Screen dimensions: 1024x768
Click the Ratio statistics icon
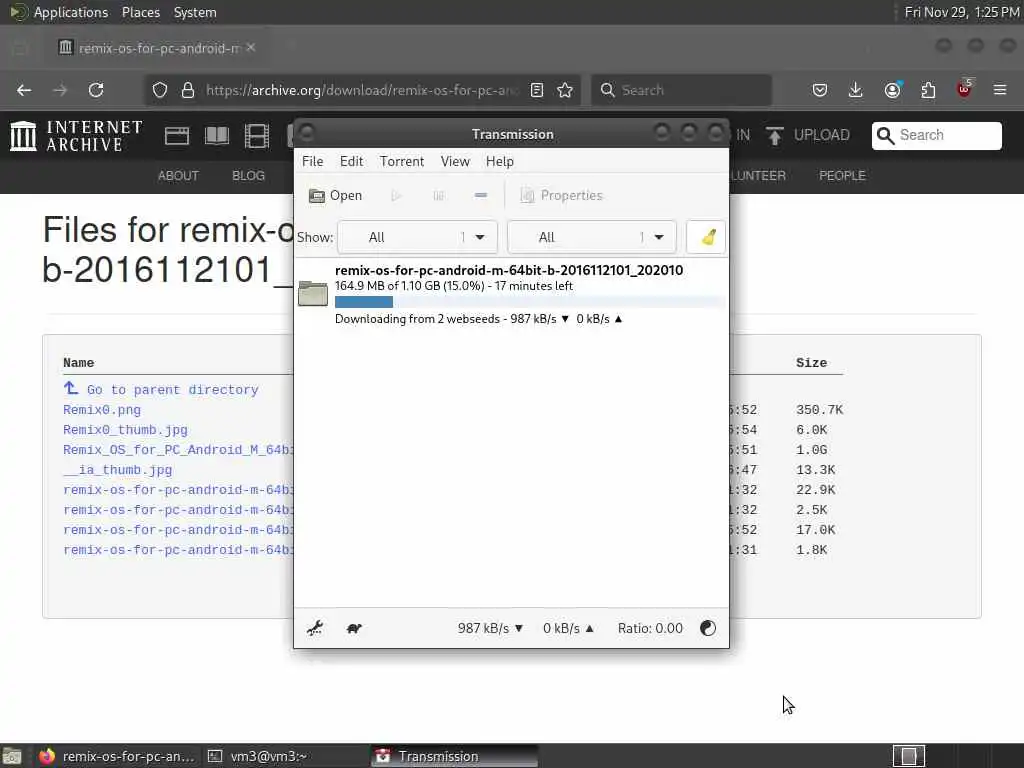tap(708, 628)
